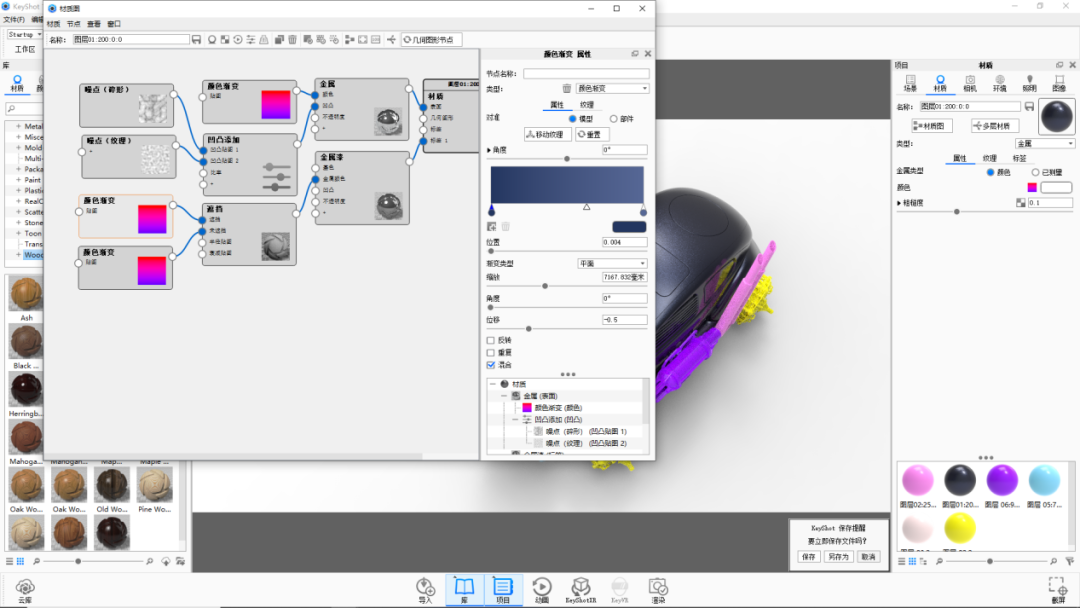Click the 位置 position slider handle

[x=491, y=251]
